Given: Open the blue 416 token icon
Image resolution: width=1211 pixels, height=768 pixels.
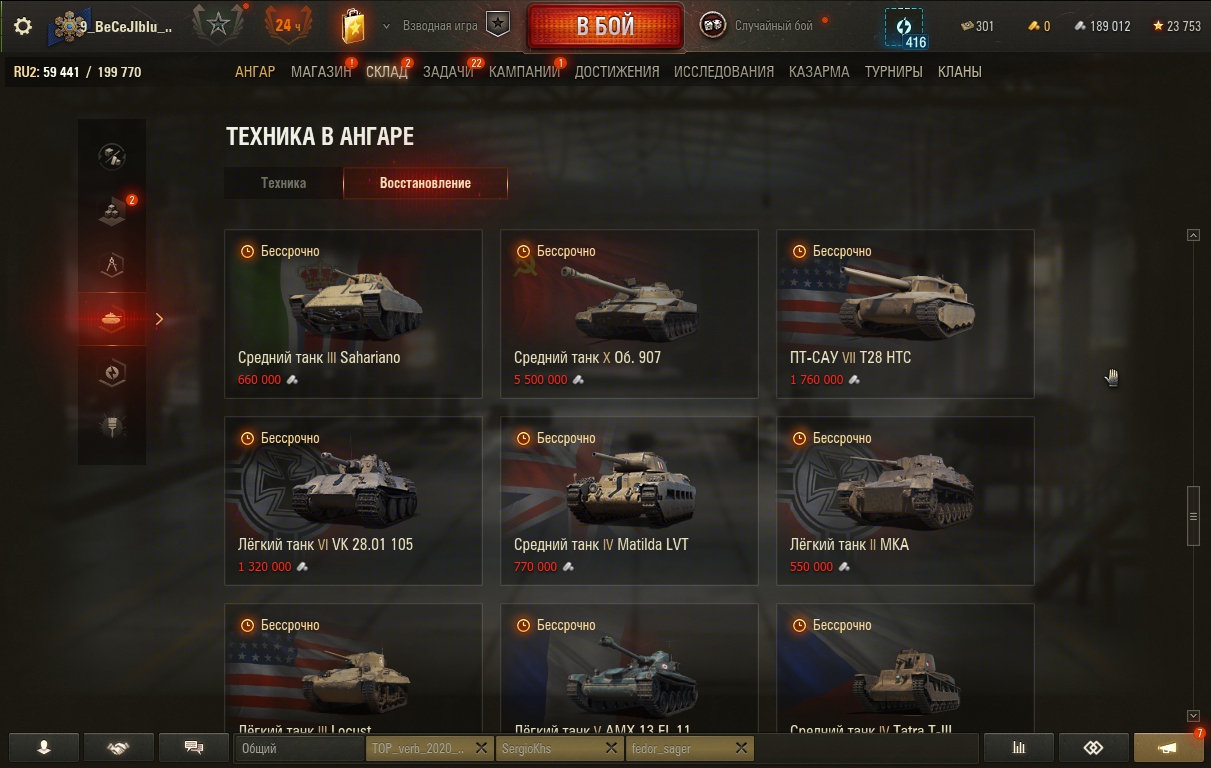Looking at the screenshot, I should (904, 27).
